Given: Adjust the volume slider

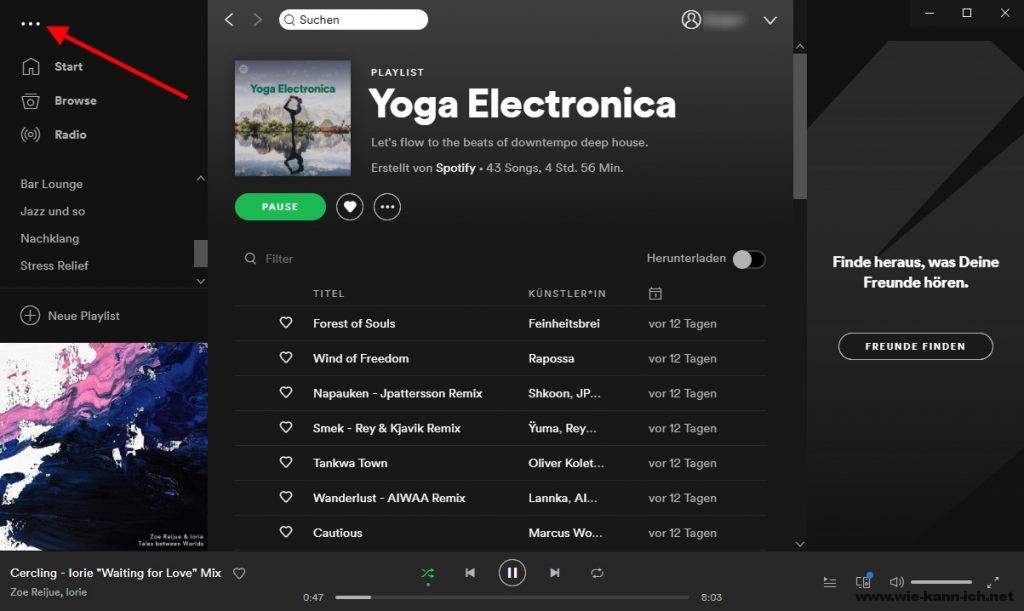Looking at the screenshot, I should [x=941, y=582].
